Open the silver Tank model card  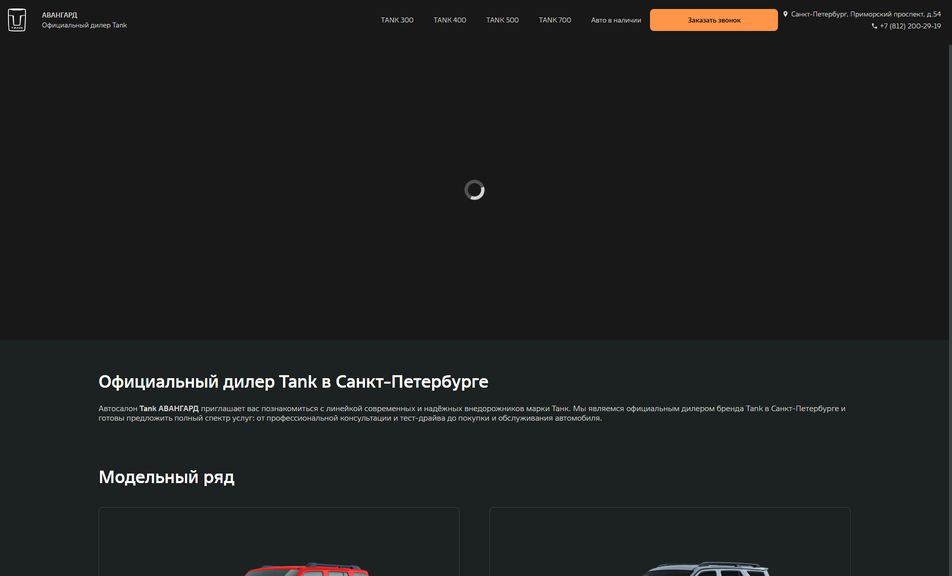[670, 541]
